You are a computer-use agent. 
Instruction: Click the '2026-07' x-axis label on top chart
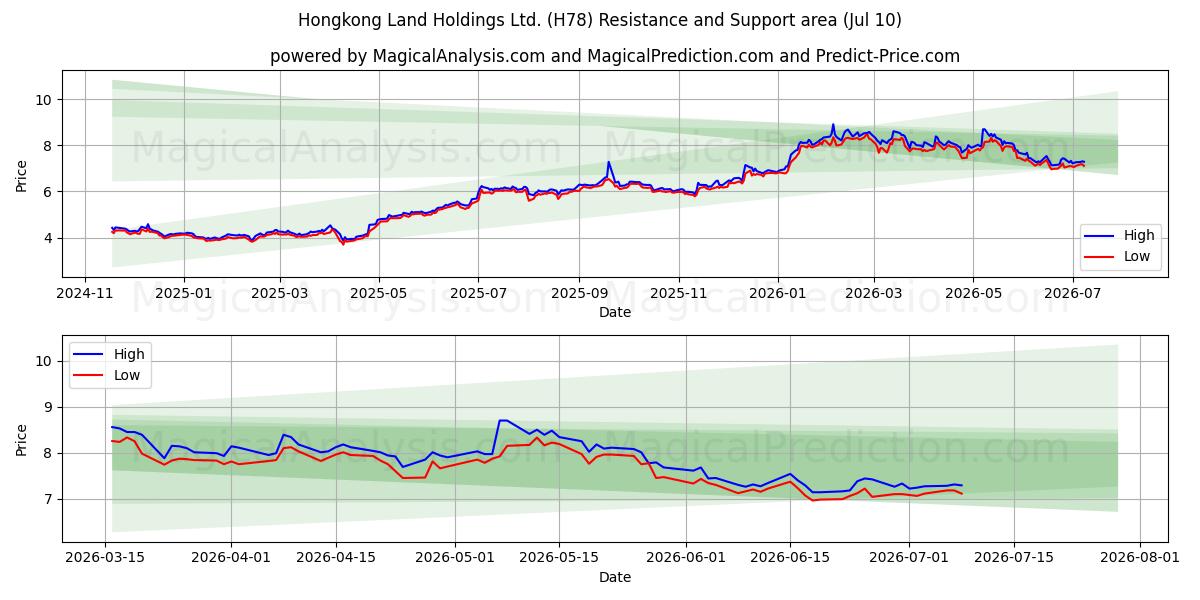1072,295
